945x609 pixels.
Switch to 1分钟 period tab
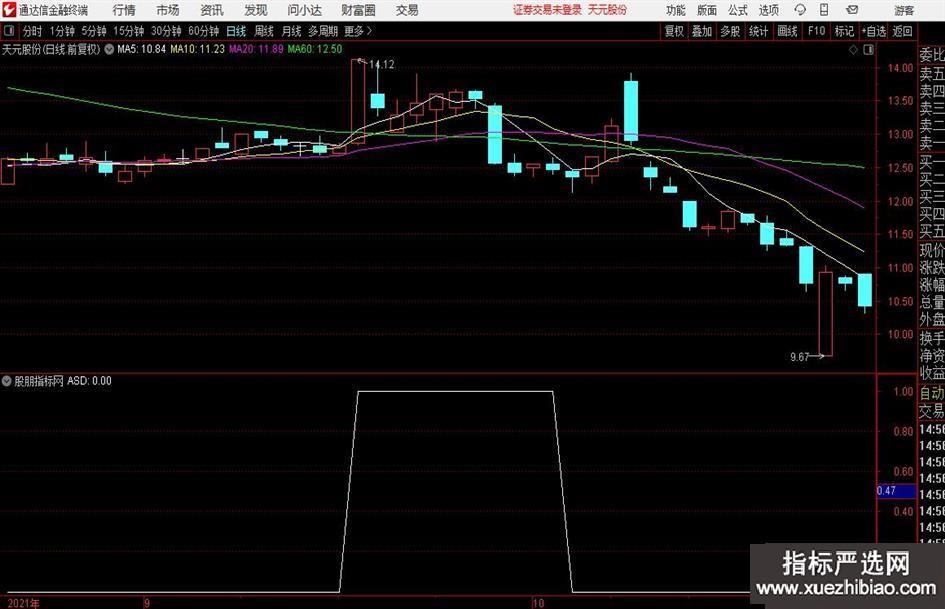[x=62, y=31]
